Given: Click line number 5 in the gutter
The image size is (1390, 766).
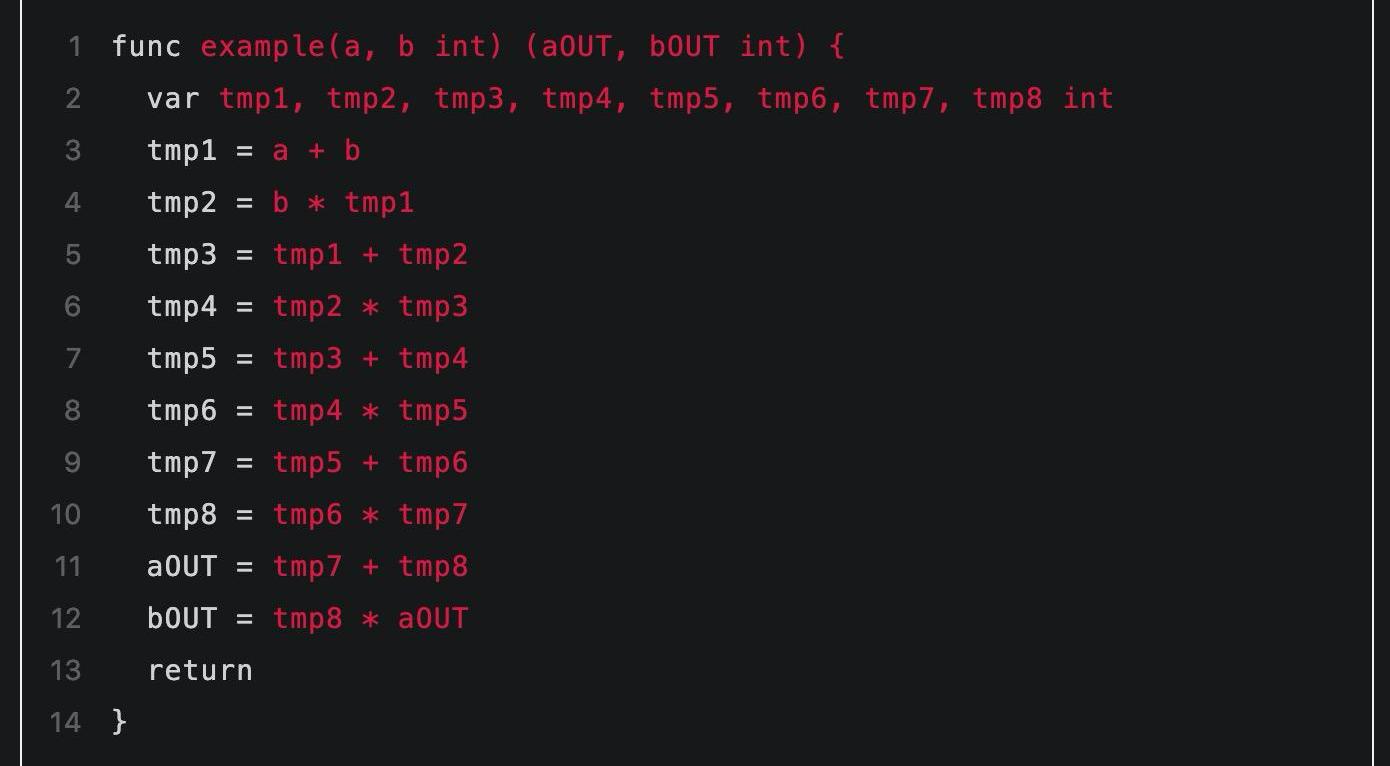Looking at the screenshot, I should point(72,255).
